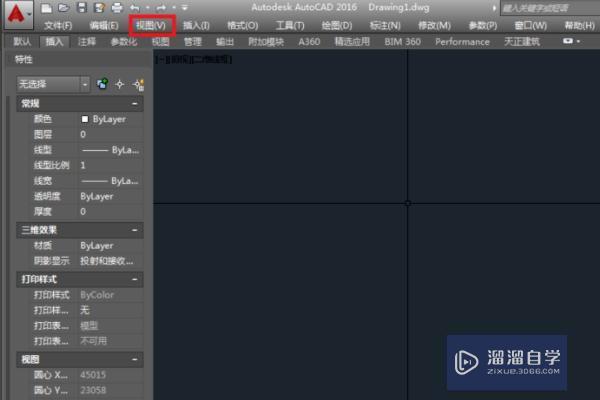600x400 pixels.
Task: Open the Quick Access Toolbar customize dropdown
Action: (184, 8)
